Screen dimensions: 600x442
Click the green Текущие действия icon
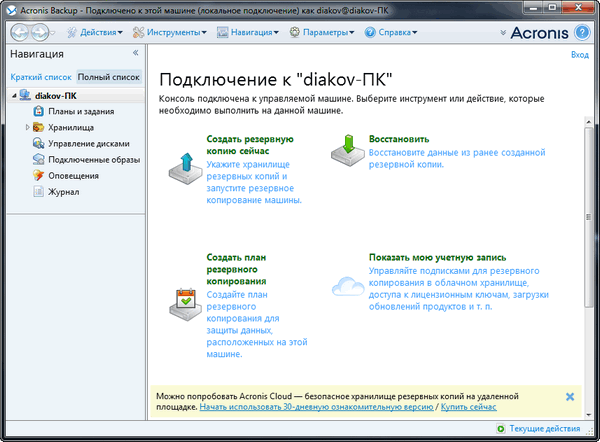coord(501,429)
